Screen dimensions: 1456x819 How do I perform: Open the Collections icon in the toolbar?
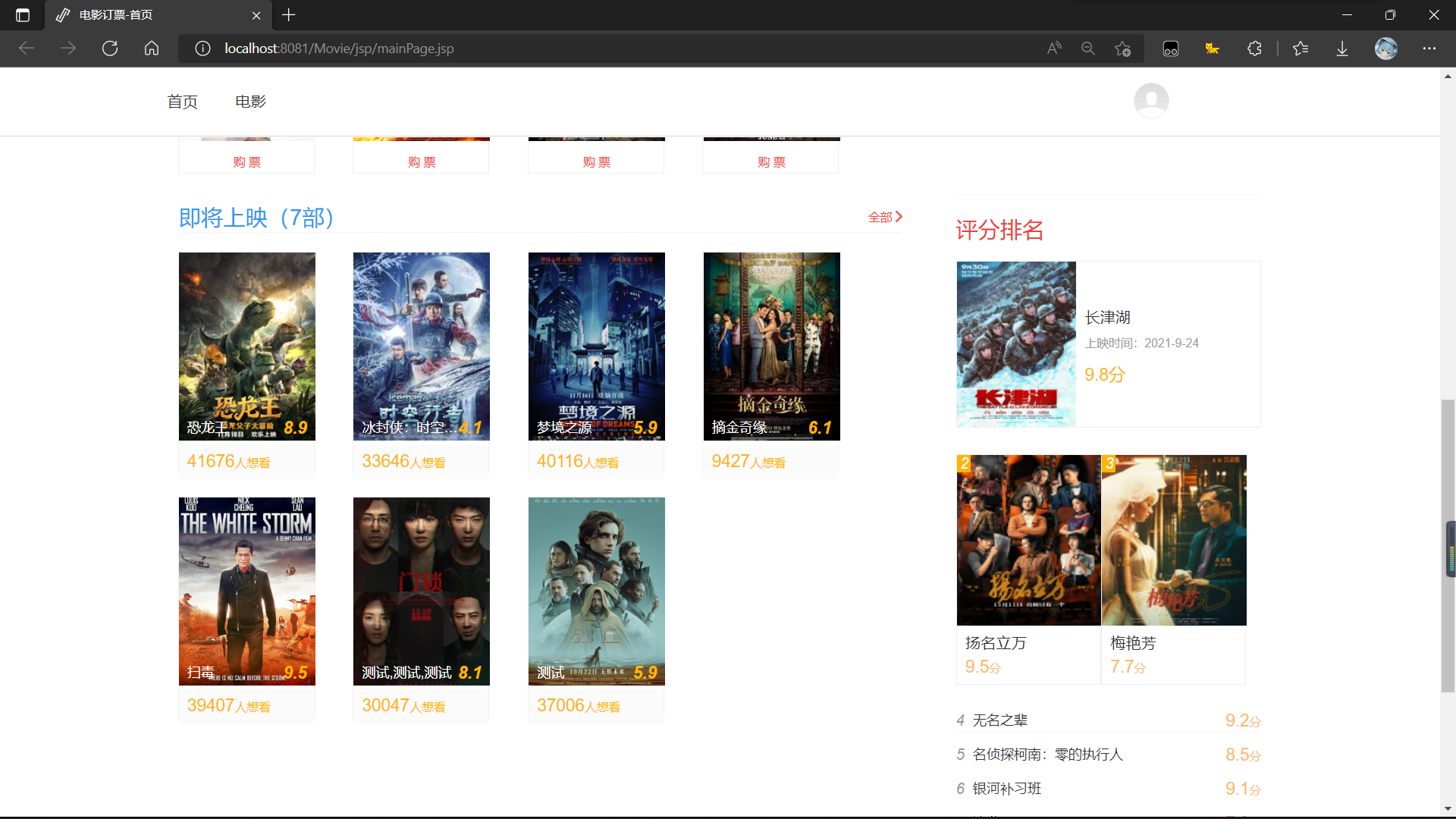(x=1170, y=48)
